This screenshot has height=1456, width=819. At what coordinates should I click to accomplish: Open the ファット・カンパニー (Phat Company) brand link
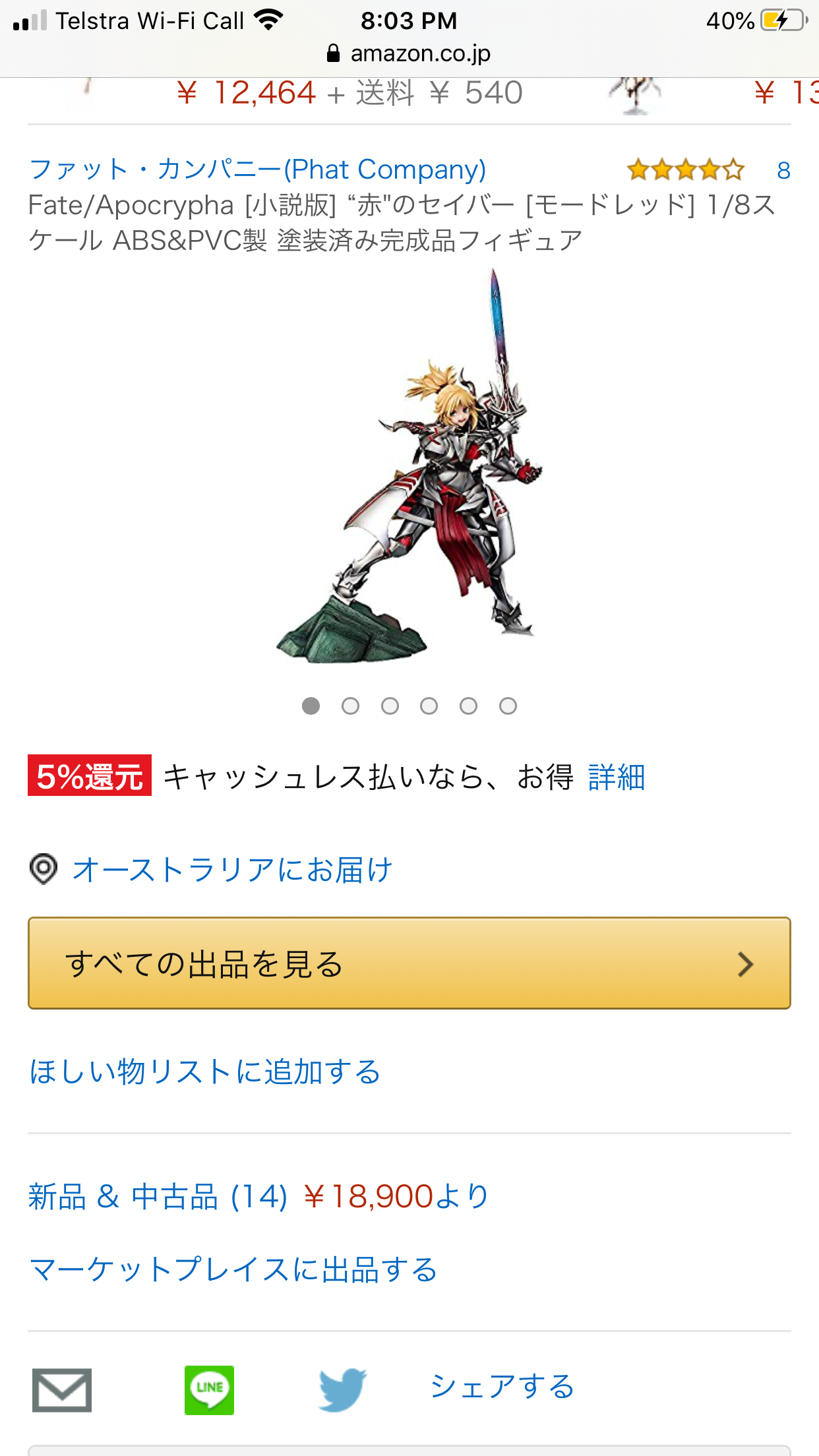pyautogui.click(x=258, y=169)
